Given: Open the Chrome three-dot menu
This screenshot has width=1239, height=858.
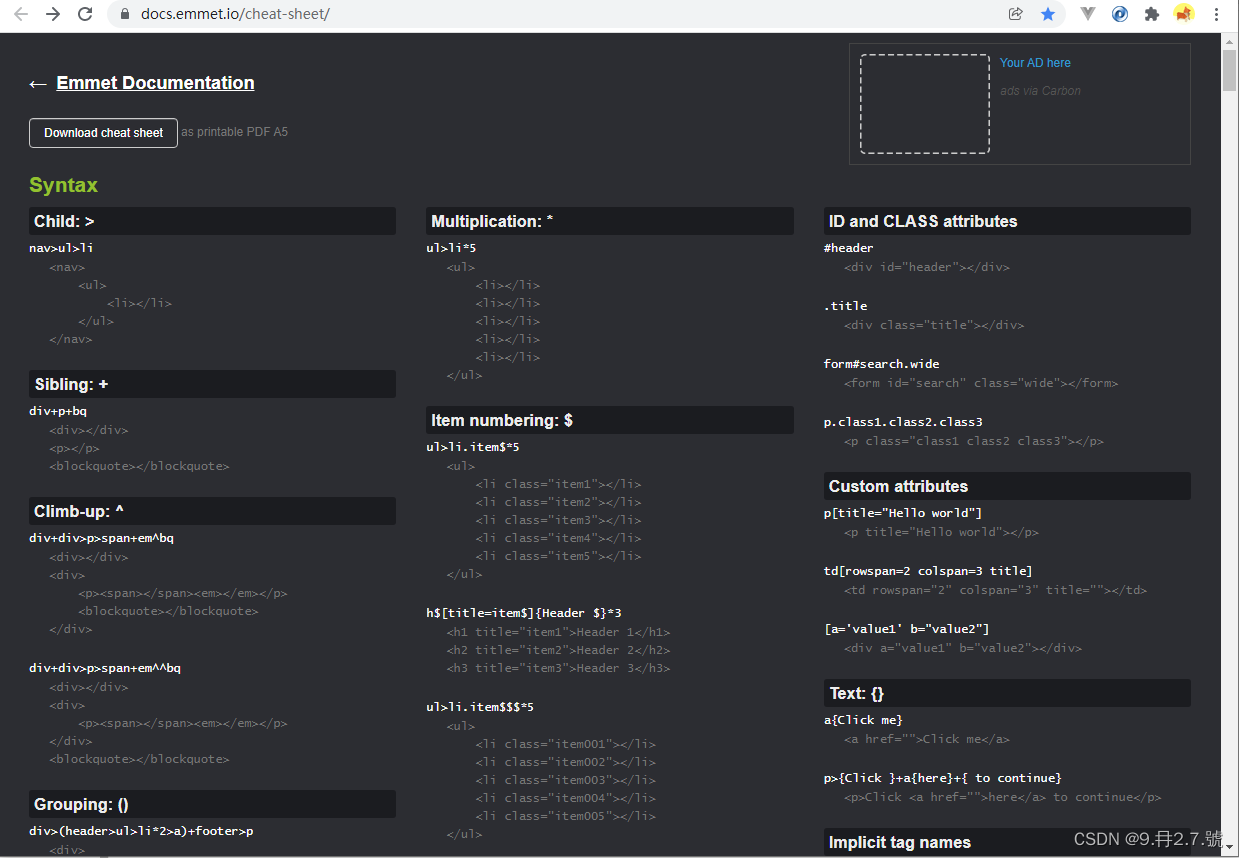Looking at the screenshot, I should coord(1217,14).
